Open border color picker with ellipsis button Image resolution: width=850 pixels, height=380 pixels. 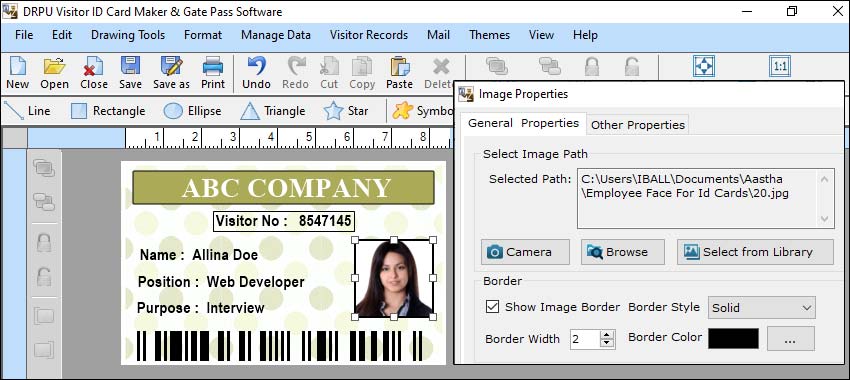point(790,339)
